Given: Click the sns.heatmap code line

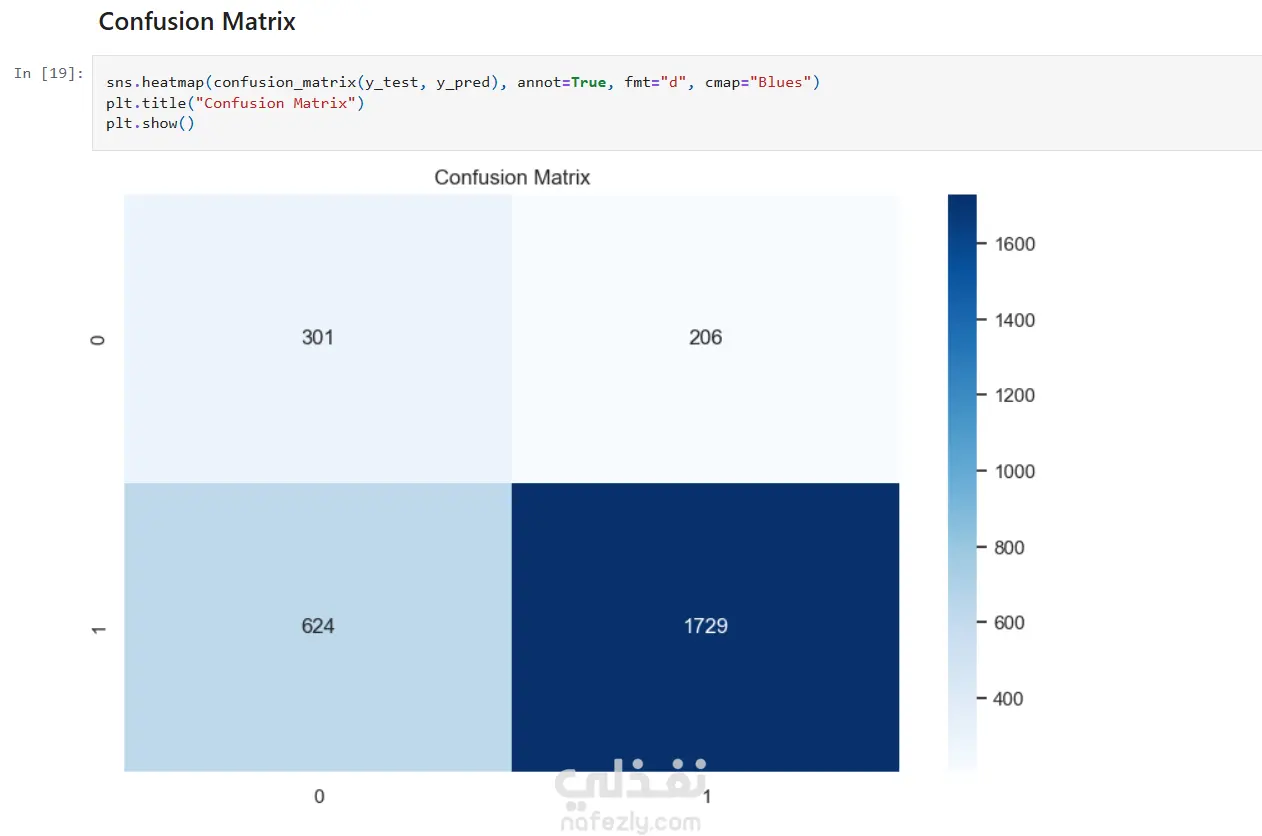Looking at the screenshot, I should (462, 82).
